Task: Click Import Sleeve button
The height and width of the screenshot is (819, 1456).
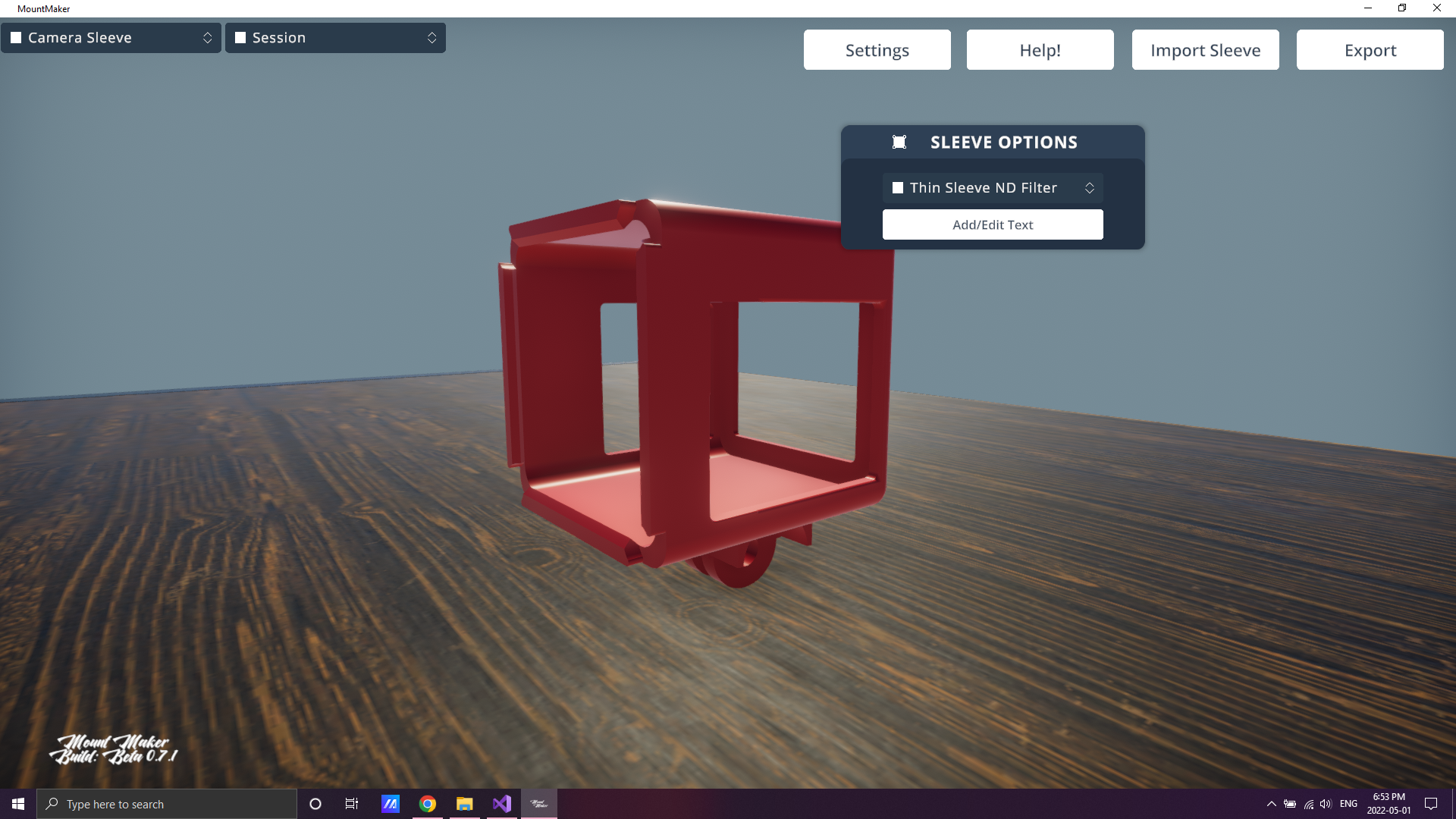Action: click(x=1206, y=50)
